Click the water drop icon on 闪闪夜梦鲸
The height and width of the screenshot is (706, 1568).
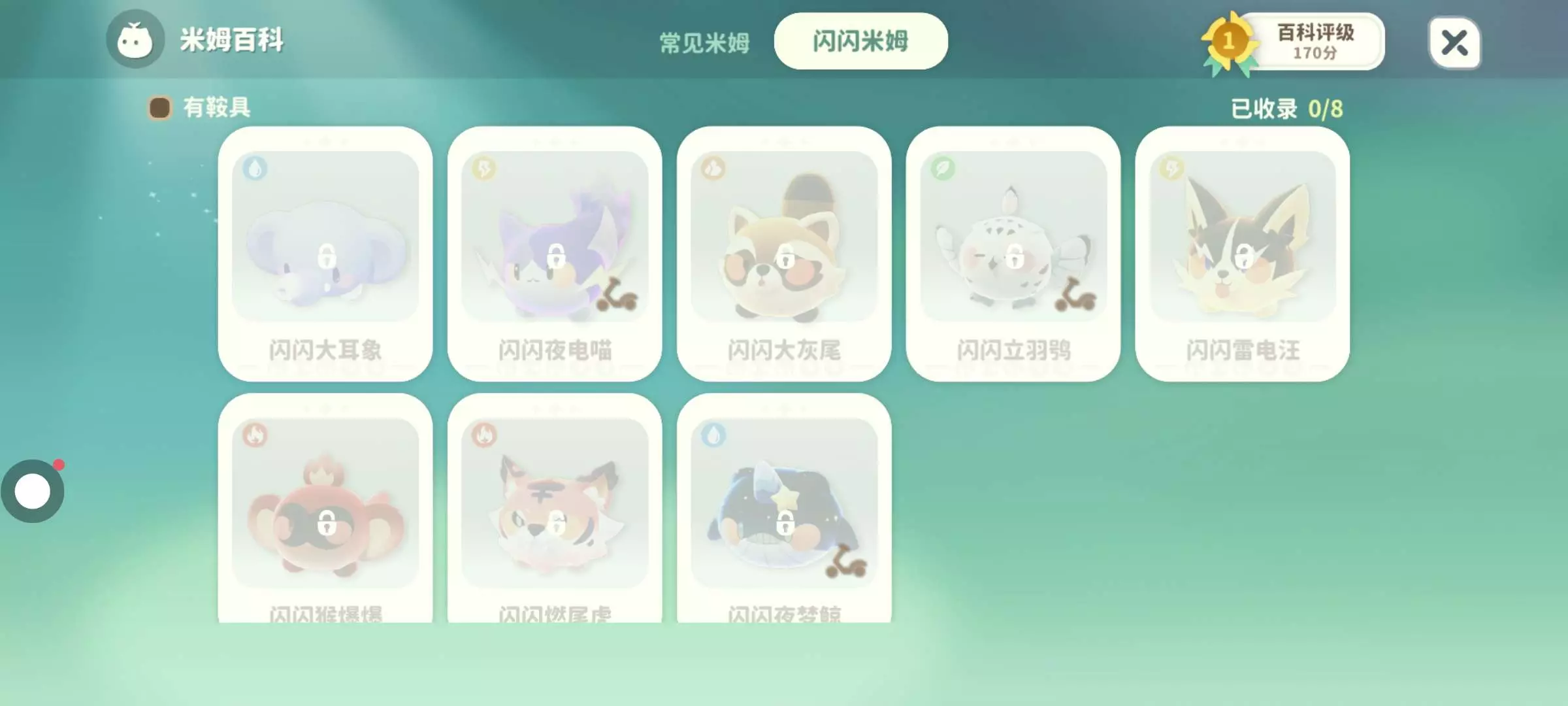click(x=713, y=435)
